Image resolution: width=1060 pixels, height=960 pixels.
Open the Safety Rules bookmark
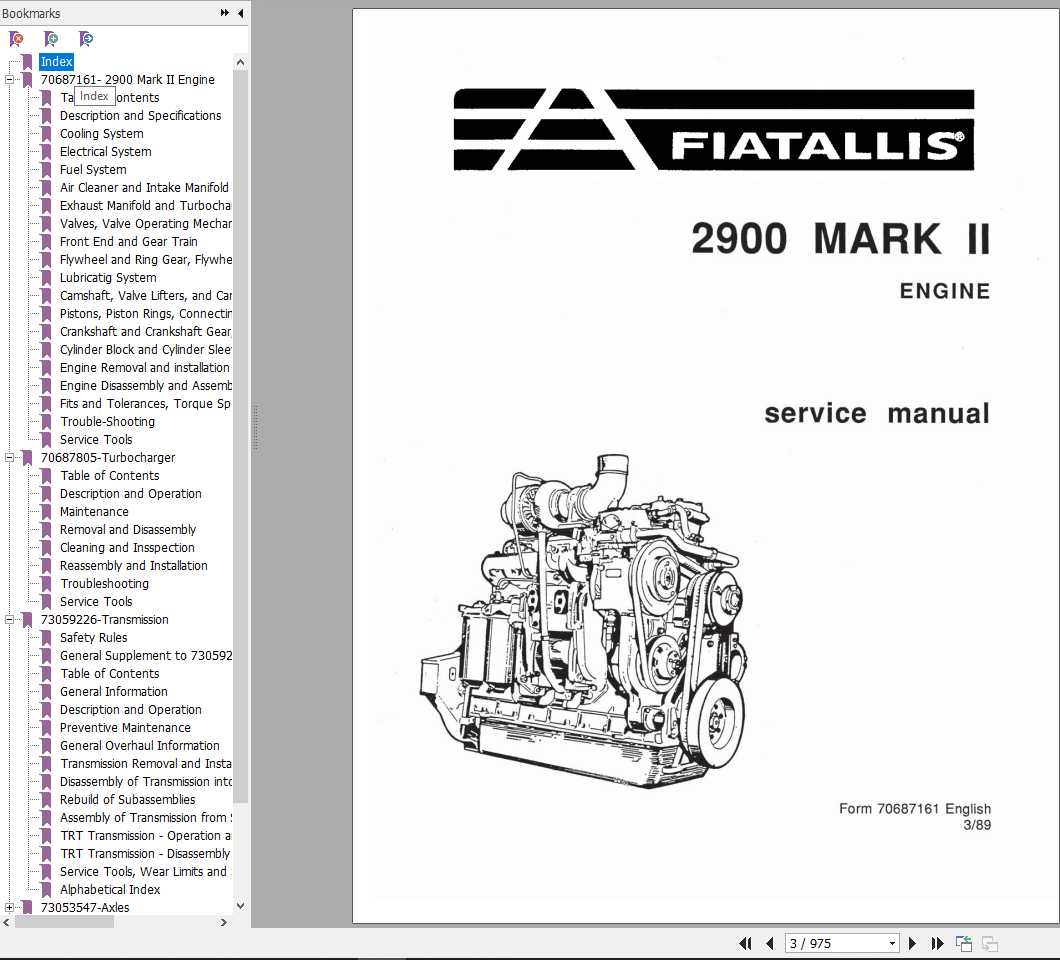tap(93, 638)
